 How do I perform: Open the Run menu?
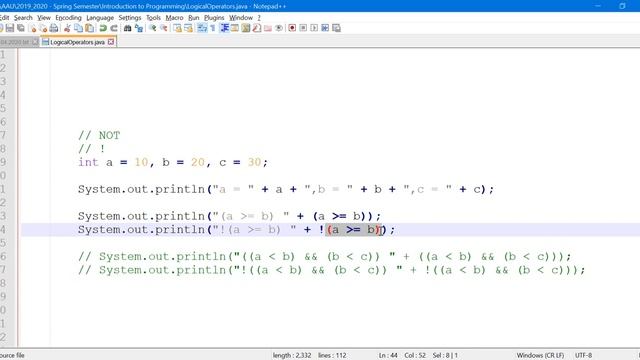193,18
